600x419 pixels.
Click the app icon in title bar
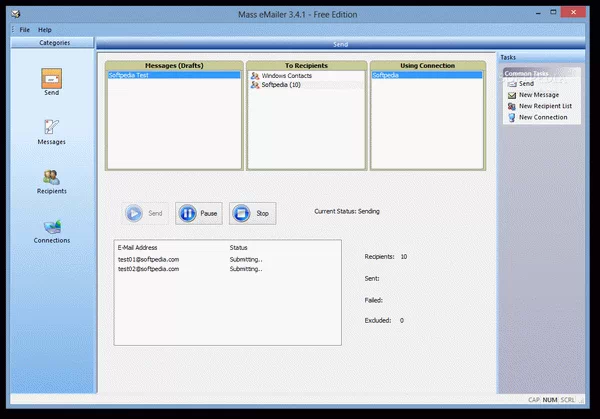[16, 14]
